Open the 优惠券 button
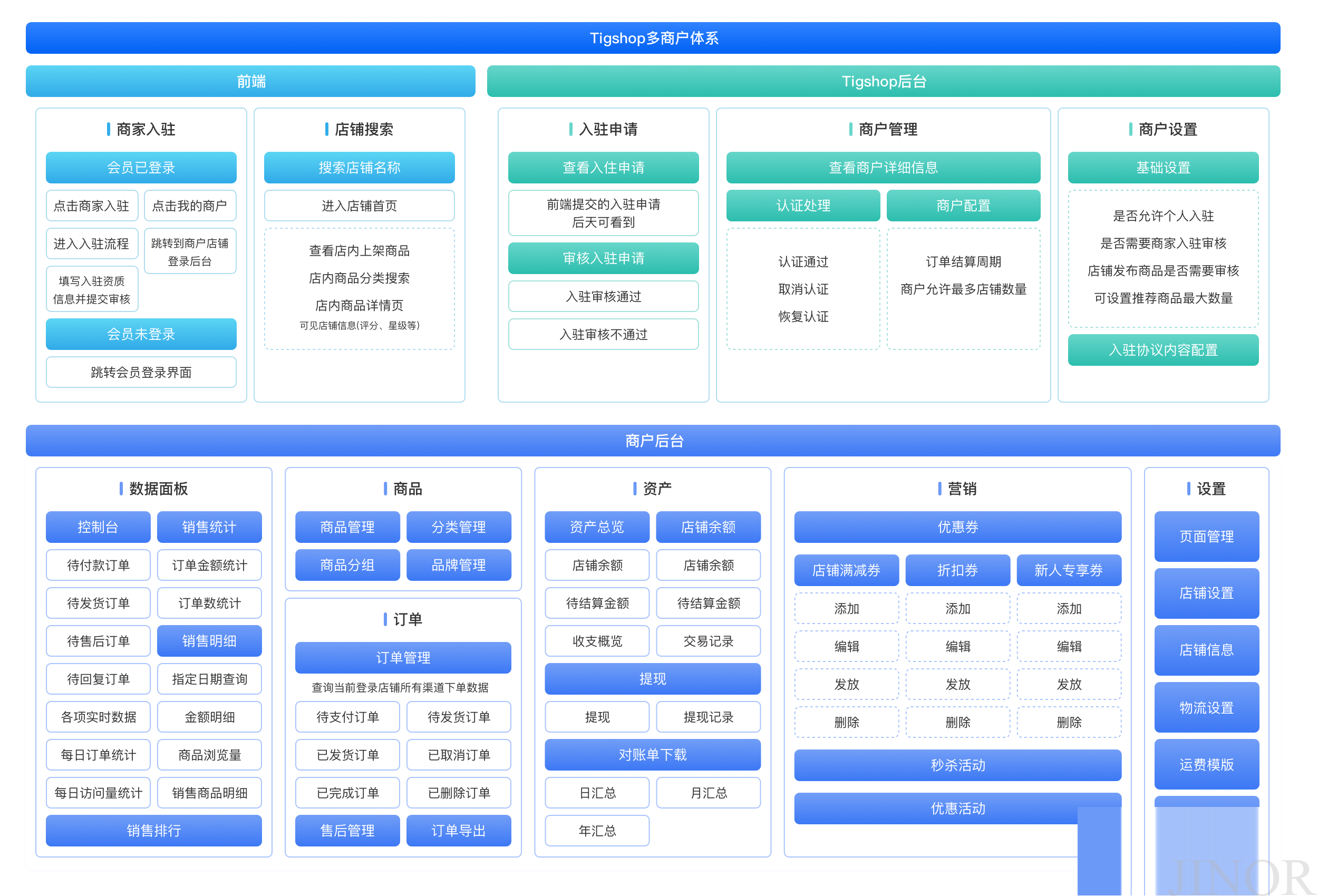The image size is (1318, 896). pyautogui.click(x=958, y=527)
